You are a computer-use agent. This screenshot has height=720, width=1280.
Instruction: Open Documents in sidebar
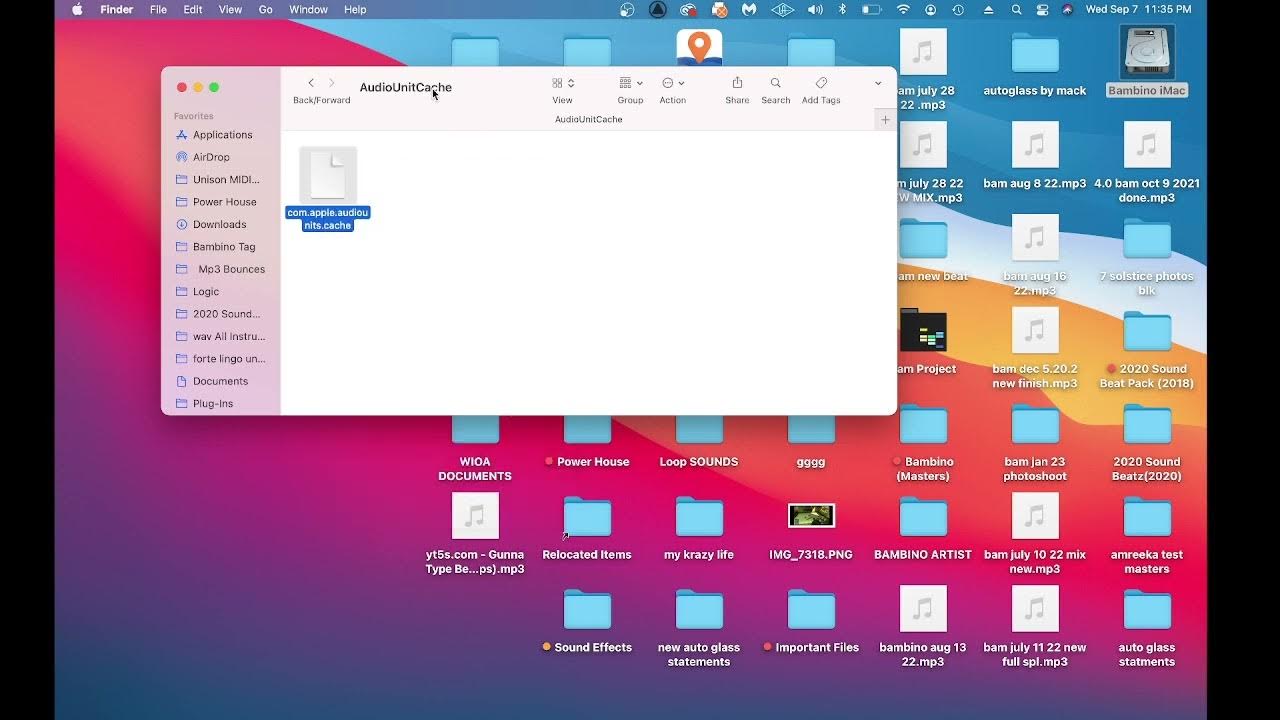(x=220, y=381)
